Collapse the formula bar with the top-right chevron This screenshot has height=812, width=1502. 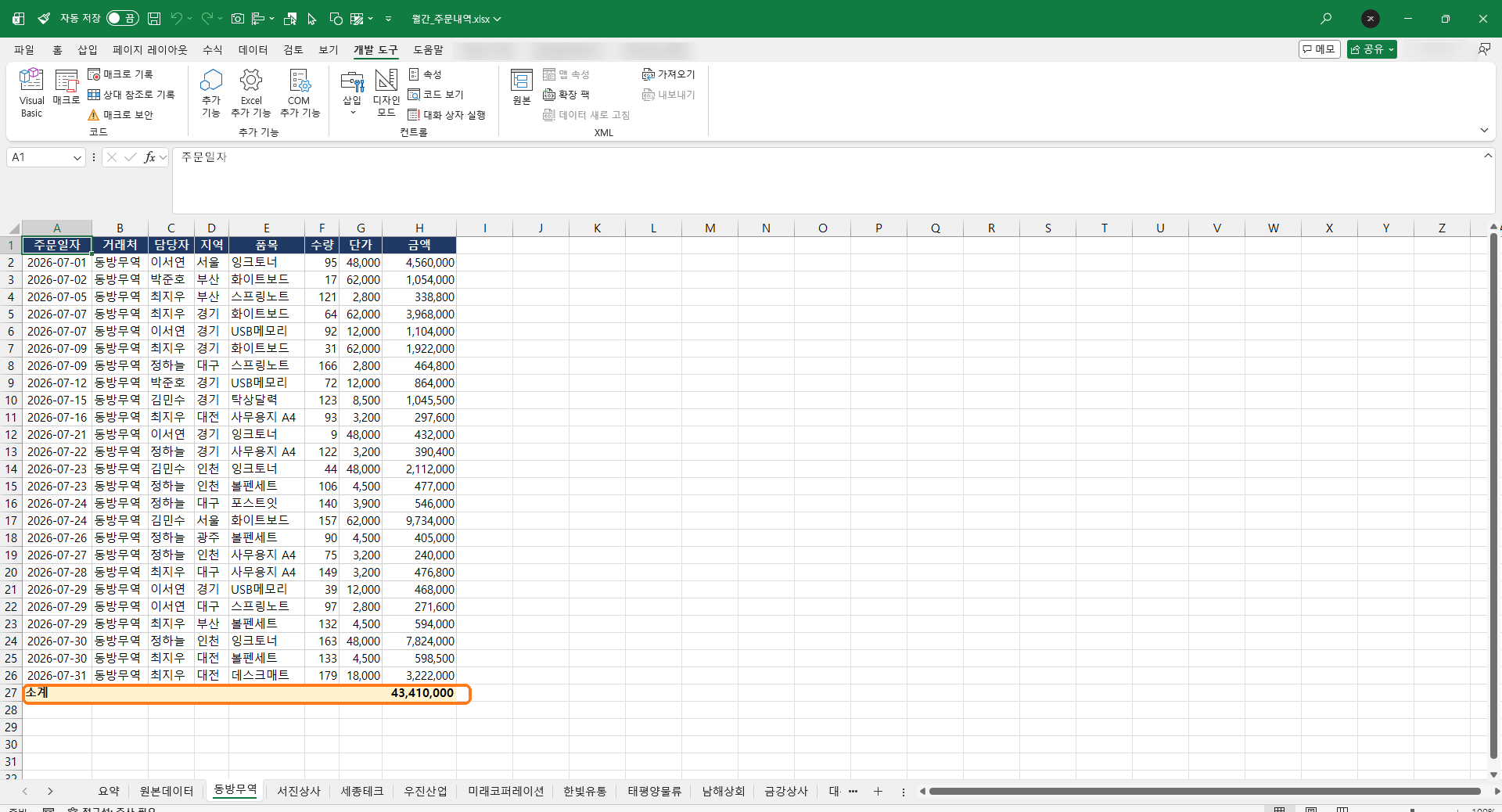[x=1488, y=156]
